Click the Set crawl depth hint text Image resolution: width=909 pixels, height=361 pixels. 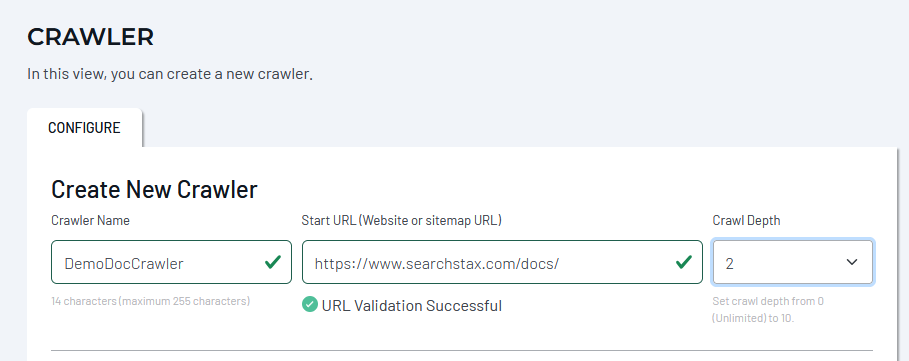[768, 309]
